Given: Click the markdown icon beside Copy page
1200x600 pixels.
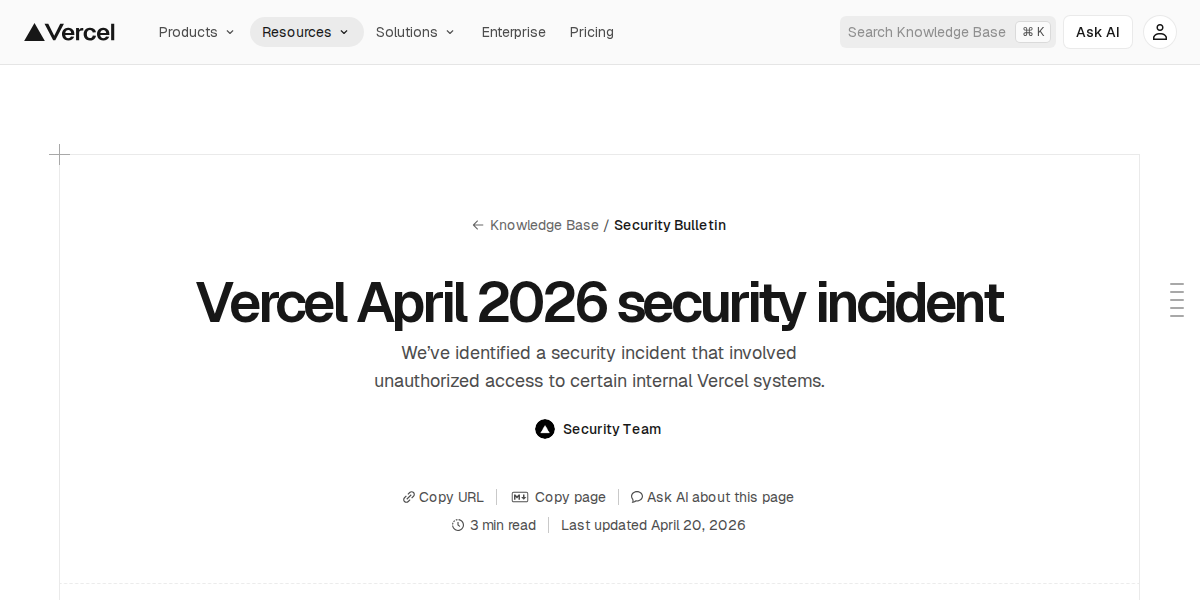Looking at the screenshot, I should pyautogui.click(x=520, y=497).
